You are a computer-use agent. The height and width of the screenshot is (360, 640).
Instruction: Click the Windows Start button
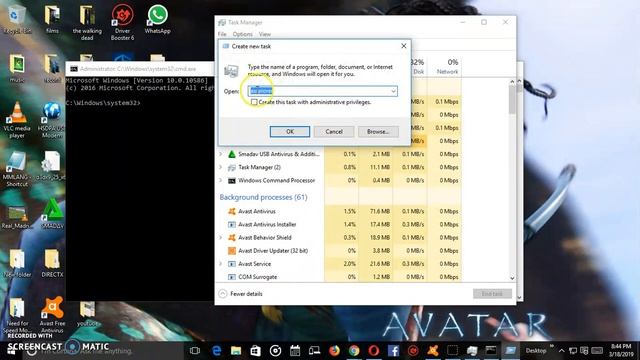pyautogui.click(x=11, y=351)
